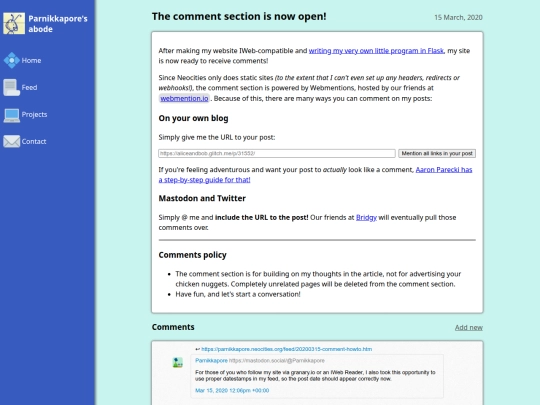Open the Home menu item
540x405 pixels.
coord(31,60)
